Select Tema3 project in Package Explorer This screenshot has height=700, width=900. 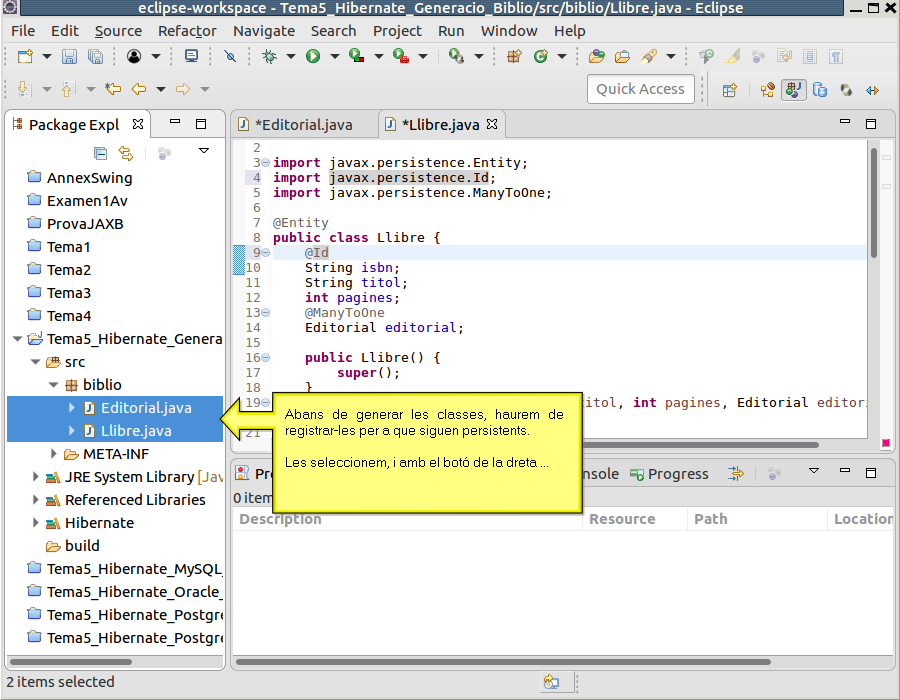point(68,293)
